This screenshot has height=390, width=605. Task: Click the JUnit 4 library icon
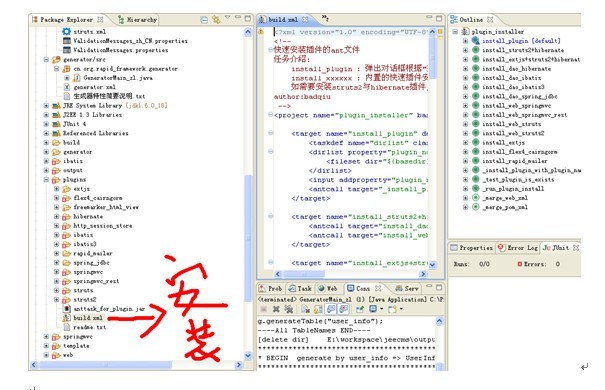56,124
